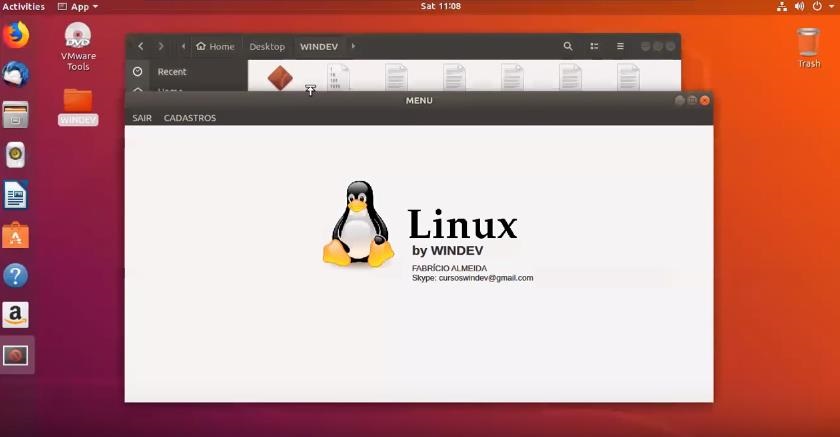Open LibreOffice Writer from the dock
This screenshot has width=840, height=437.
[x=16, y=195]
